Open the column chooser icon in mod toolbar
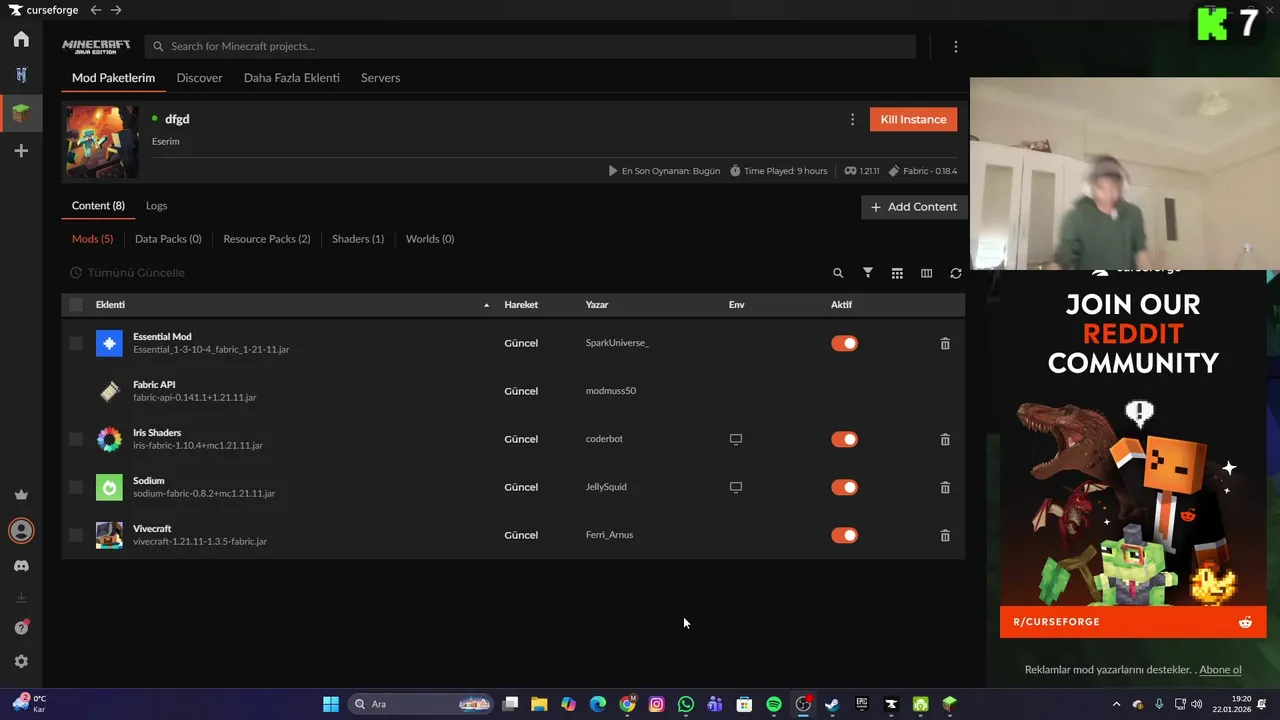The image size is (1280, 720). 926,273
